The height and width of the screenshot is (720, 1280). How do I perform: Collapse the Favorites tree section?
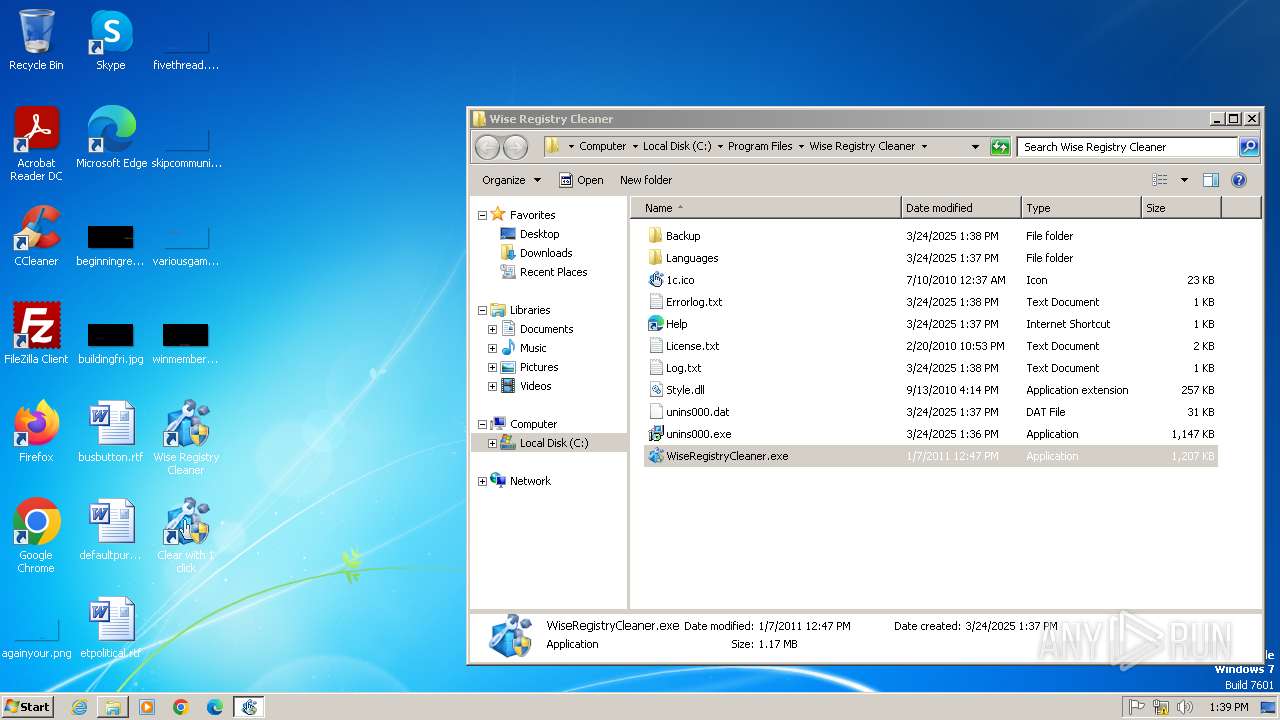click(482, 215)
